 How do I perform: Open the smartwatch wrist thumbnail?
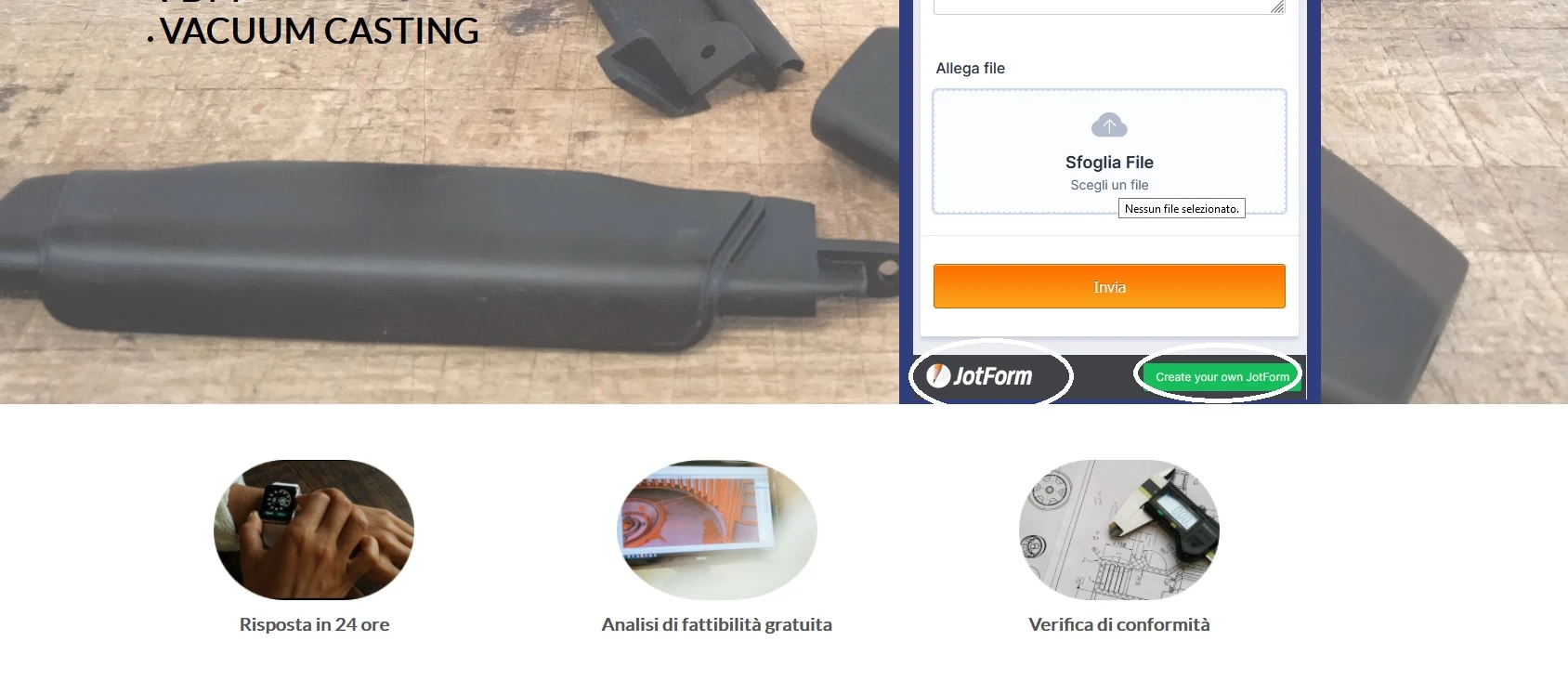click(314, 530)
